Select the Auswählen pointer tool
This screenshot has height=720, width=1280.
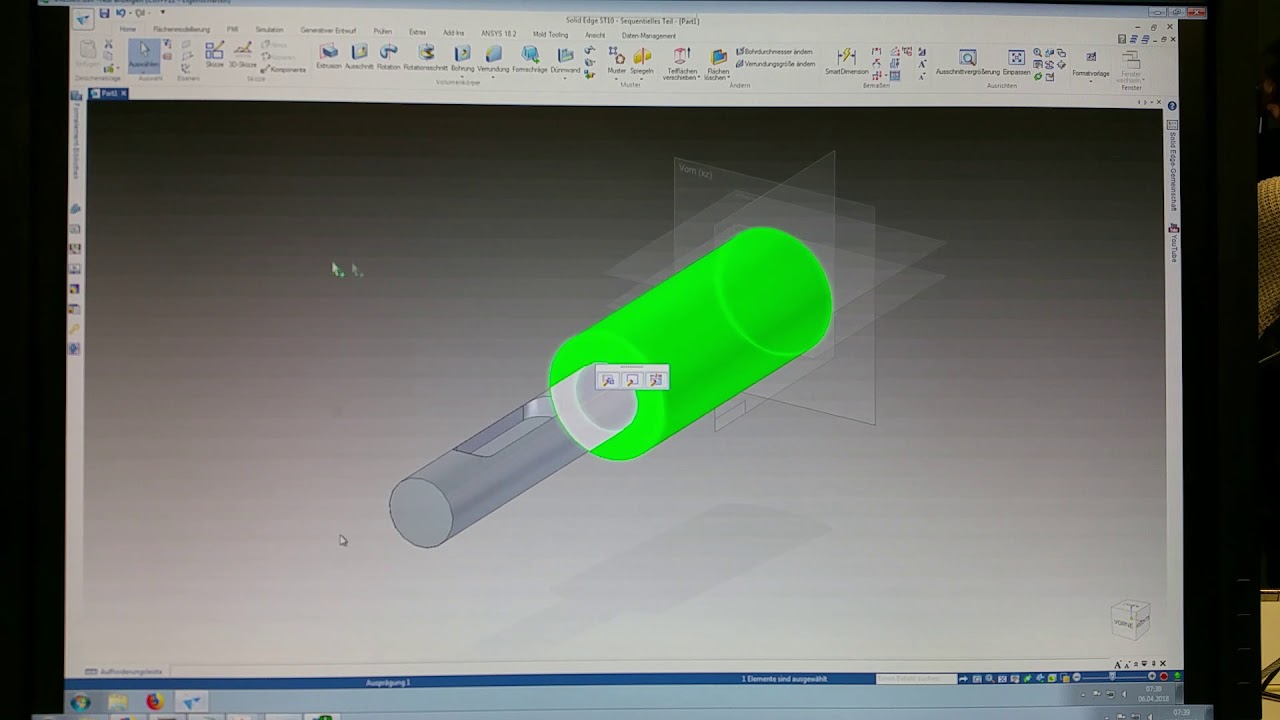click(x=144, y=55)
